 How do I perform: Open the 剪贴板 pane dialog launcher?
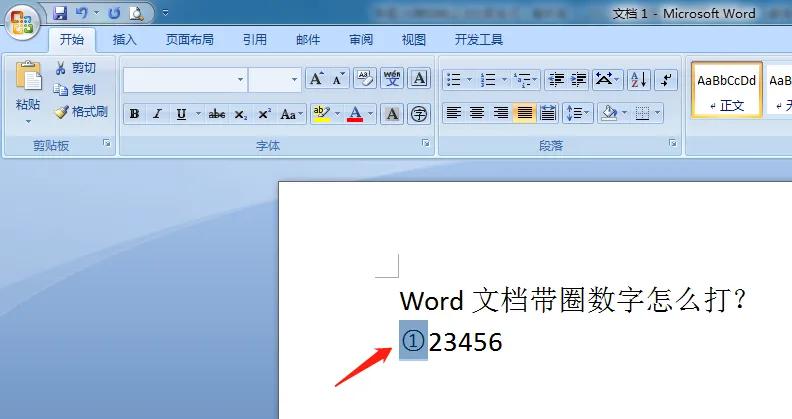click(x=107, y=143)
